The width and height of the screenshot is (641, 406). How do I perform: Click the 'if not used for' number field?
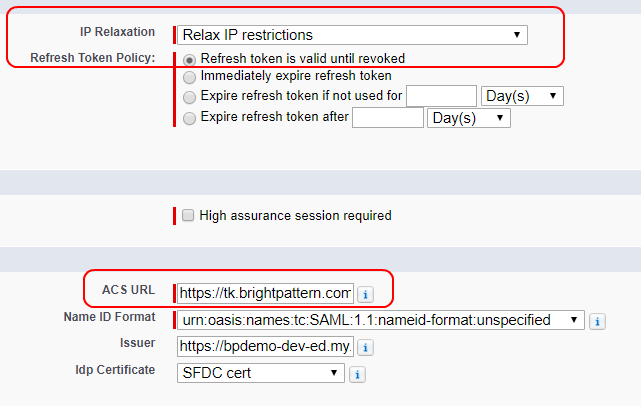tap(442, 96)
